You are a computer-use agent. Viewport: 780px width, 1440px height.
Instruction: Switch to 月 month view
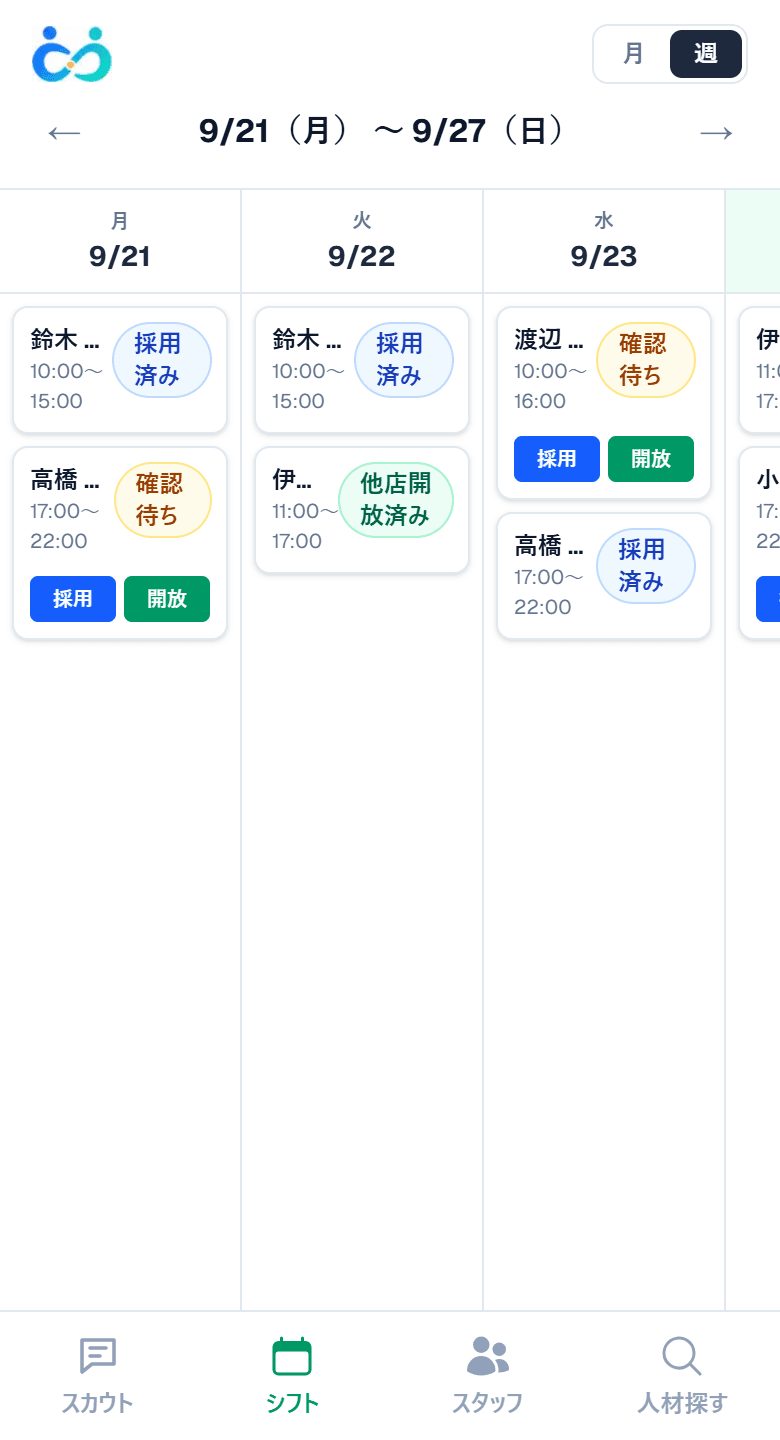point(633,54)
